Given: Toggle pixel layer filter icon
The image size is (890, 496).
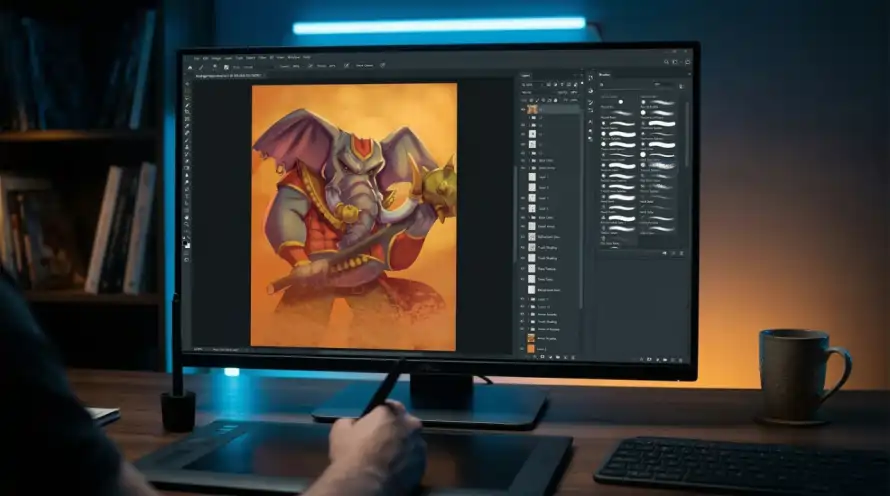Looking at the screenshot, I should point(548,85).
